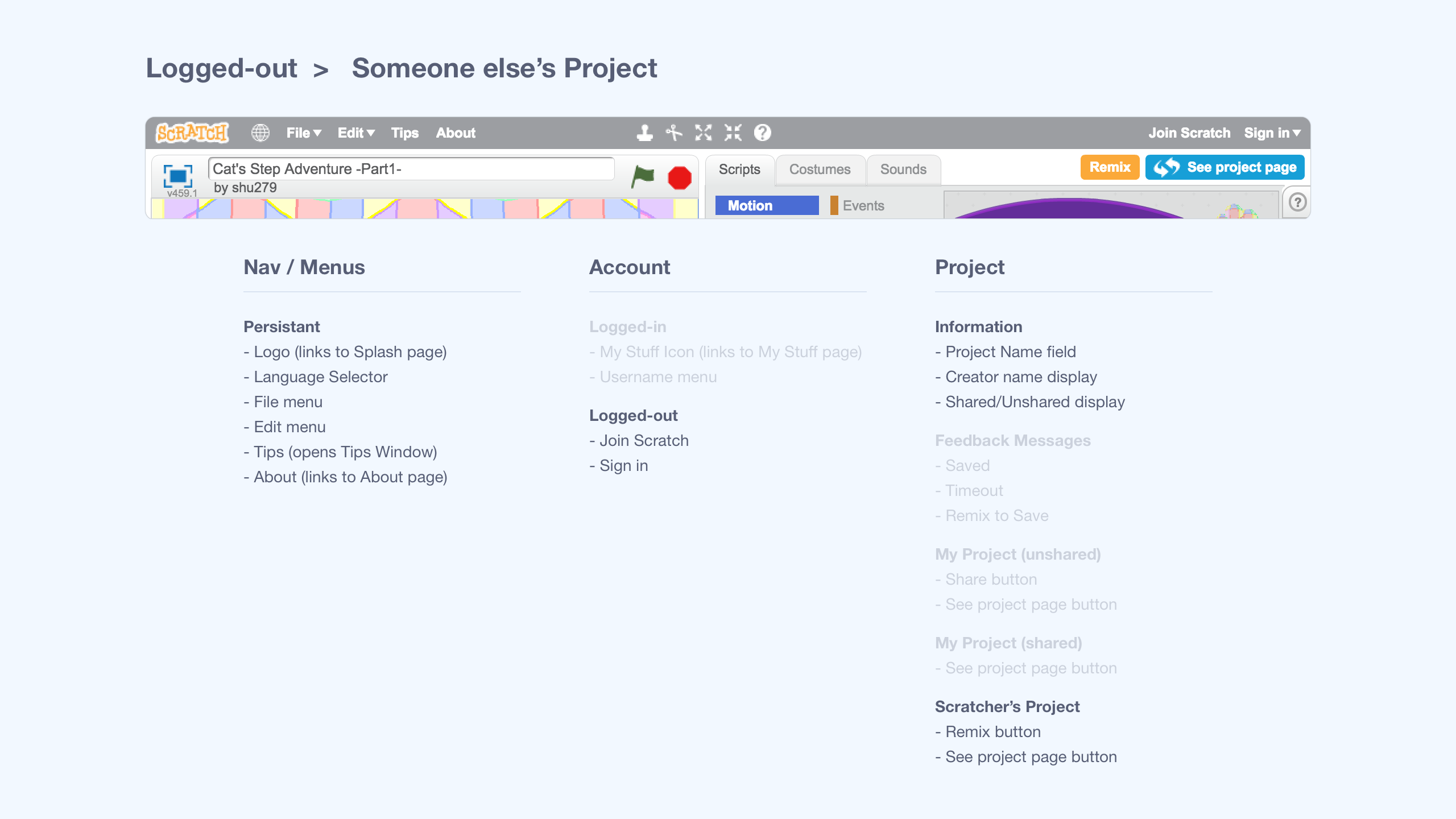Click the project name field
This screenshot has width=1456, height=819.
(411, 169)
